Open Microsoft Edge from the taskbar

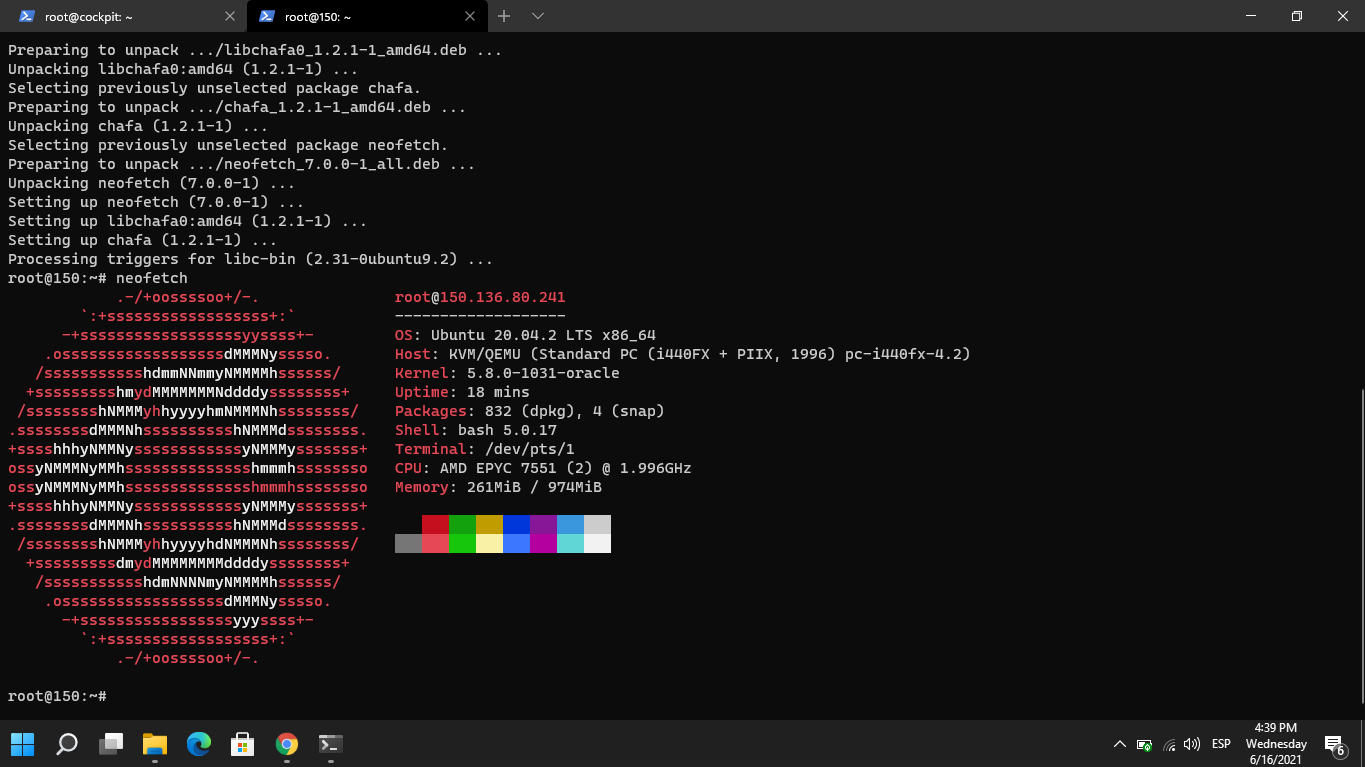tap(199, 744)
